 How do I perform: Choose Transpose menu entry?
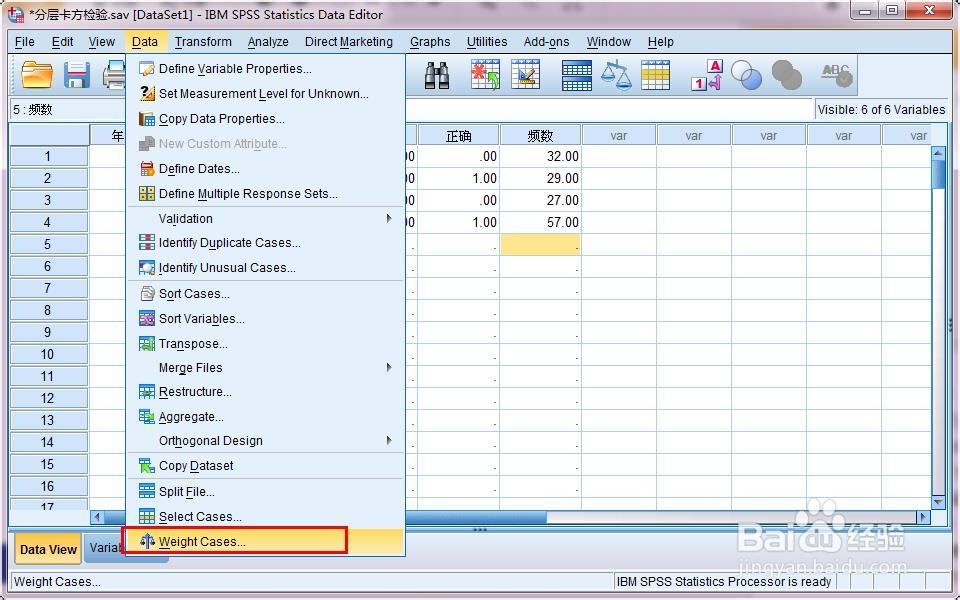pos(264,343)
